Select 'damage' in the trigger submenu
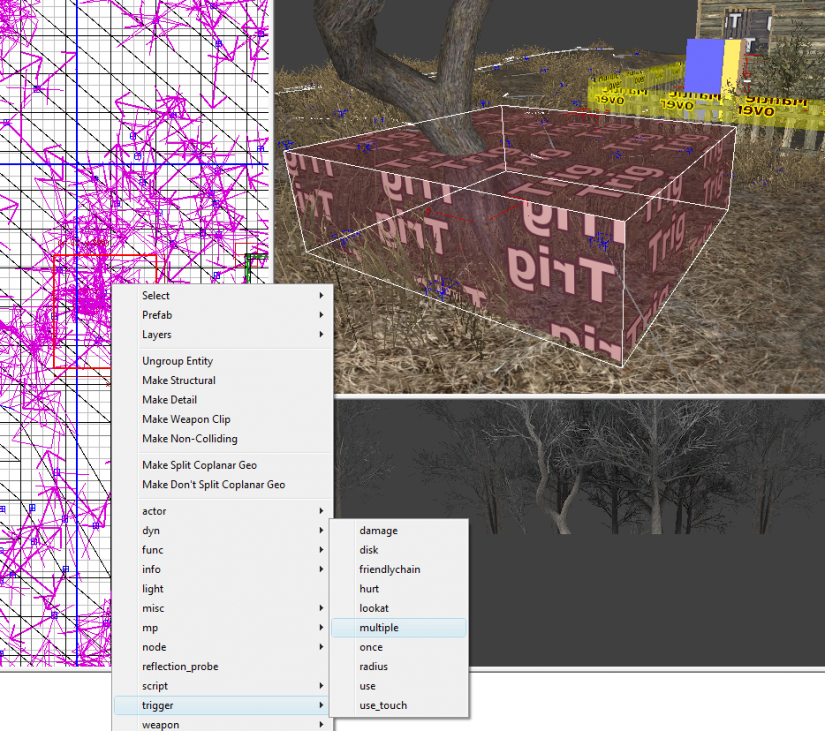 [x=378, y=531]
